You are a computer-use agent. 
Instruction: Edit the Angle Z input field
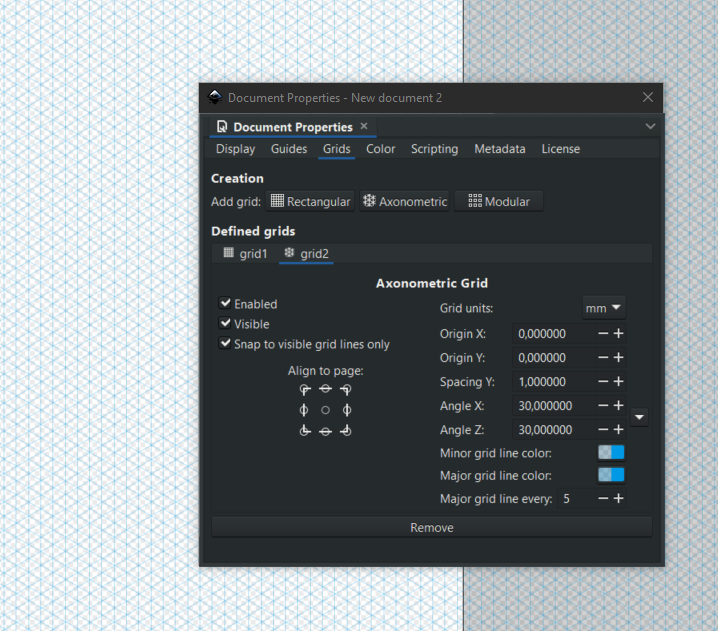click(x=555, y=430)
